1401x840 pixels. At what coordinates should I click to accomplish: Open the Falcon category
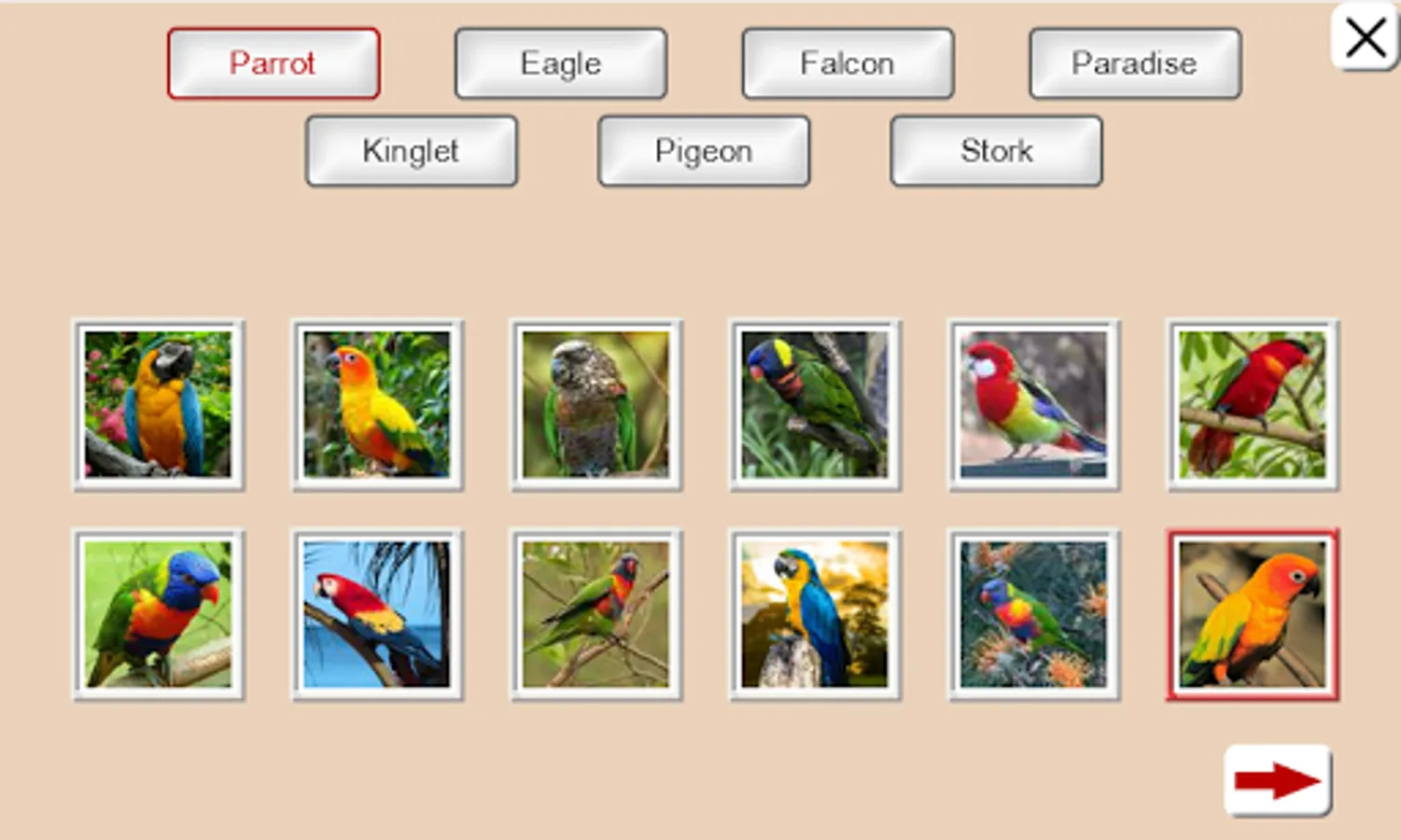click(x=848, y=63)
